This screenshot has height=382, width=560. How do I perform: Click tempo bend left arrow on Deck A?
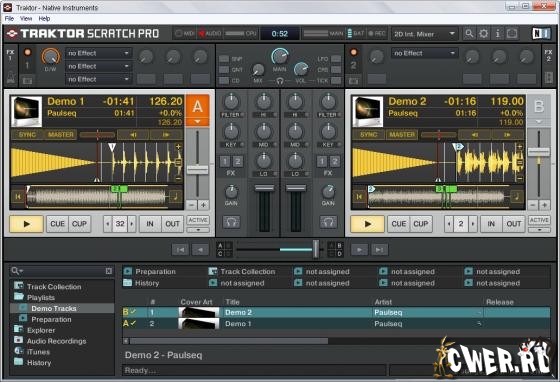pyautogui.click(x=134, y=135)
